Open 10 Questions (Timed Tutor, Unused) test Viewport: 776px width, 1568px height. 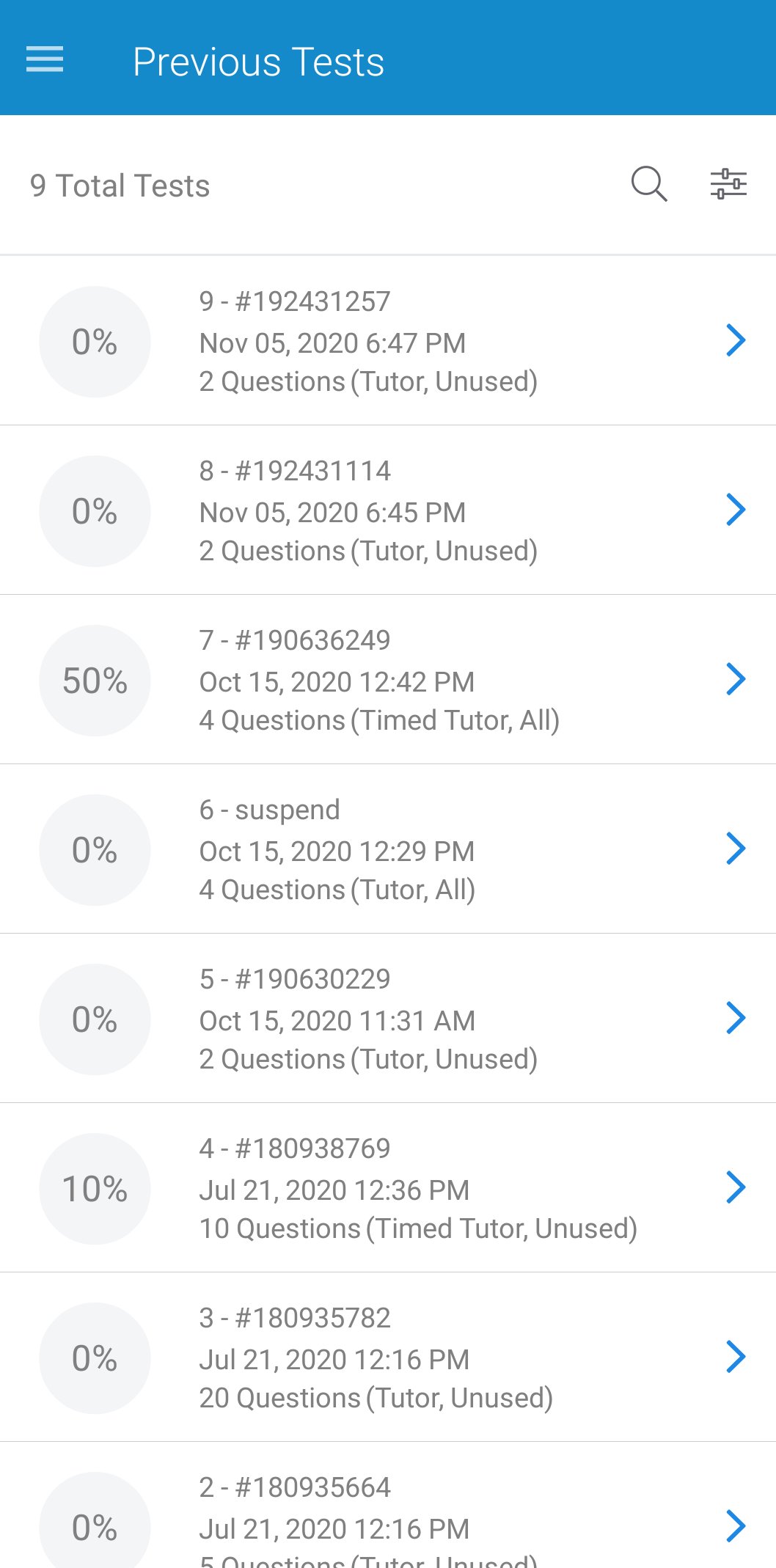click(x=418, y=1228)
